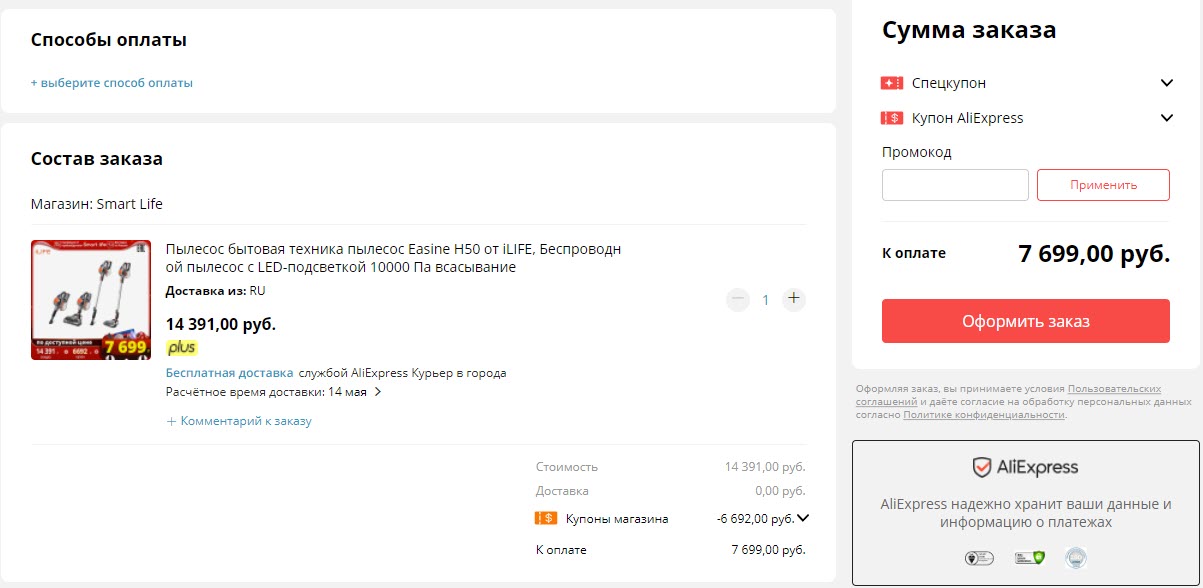
Task: Expand the Спецкупон section
Action: pyautogui.click(x=1166, y=83)
